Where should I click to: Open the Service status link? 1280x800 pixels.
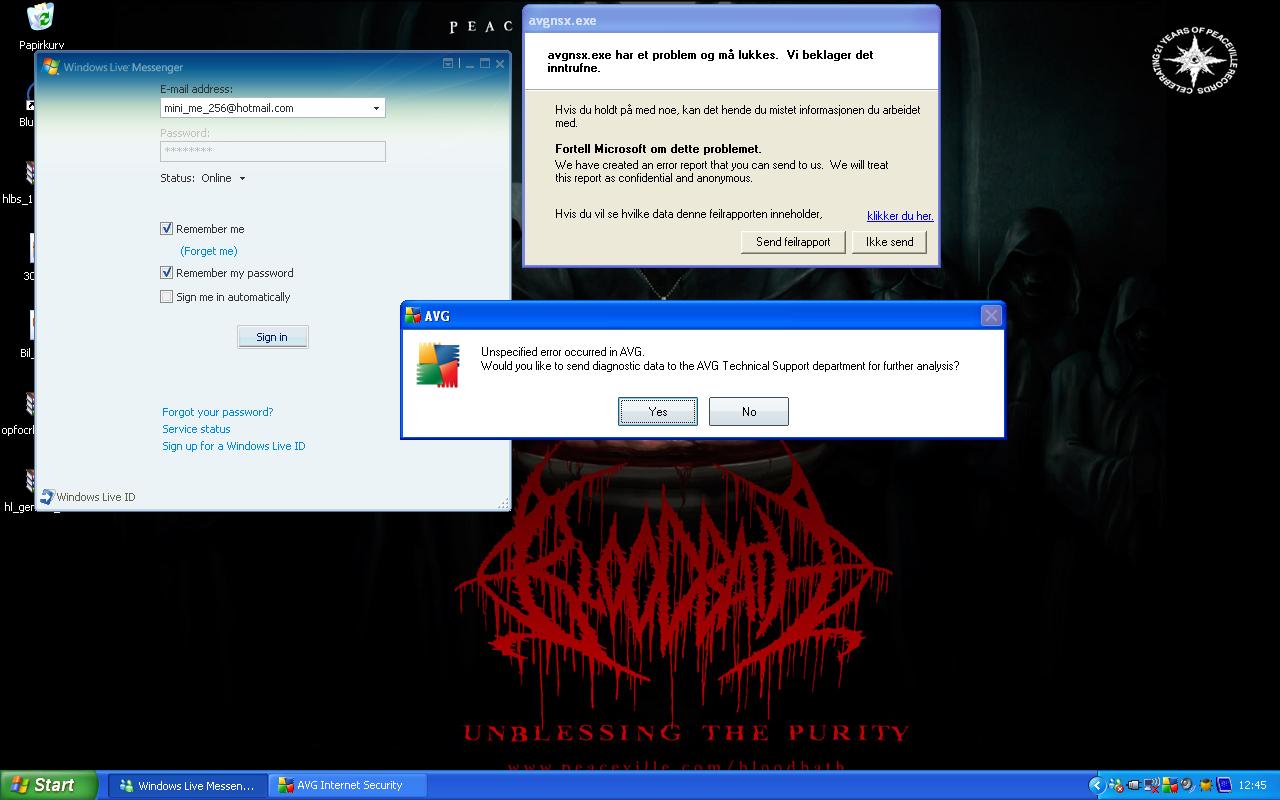[197, 429]
